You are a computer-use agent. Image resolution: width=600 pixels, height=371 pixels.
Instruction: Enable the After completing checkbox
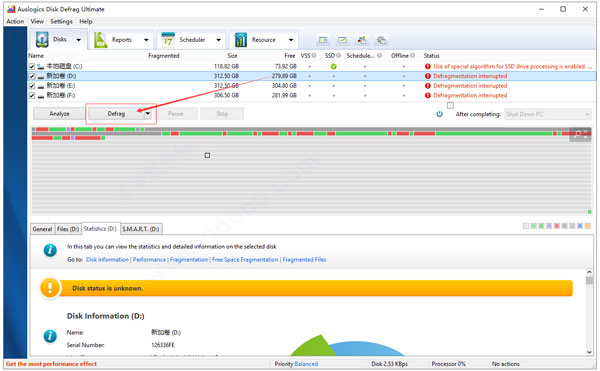click(x=450, y=106)
